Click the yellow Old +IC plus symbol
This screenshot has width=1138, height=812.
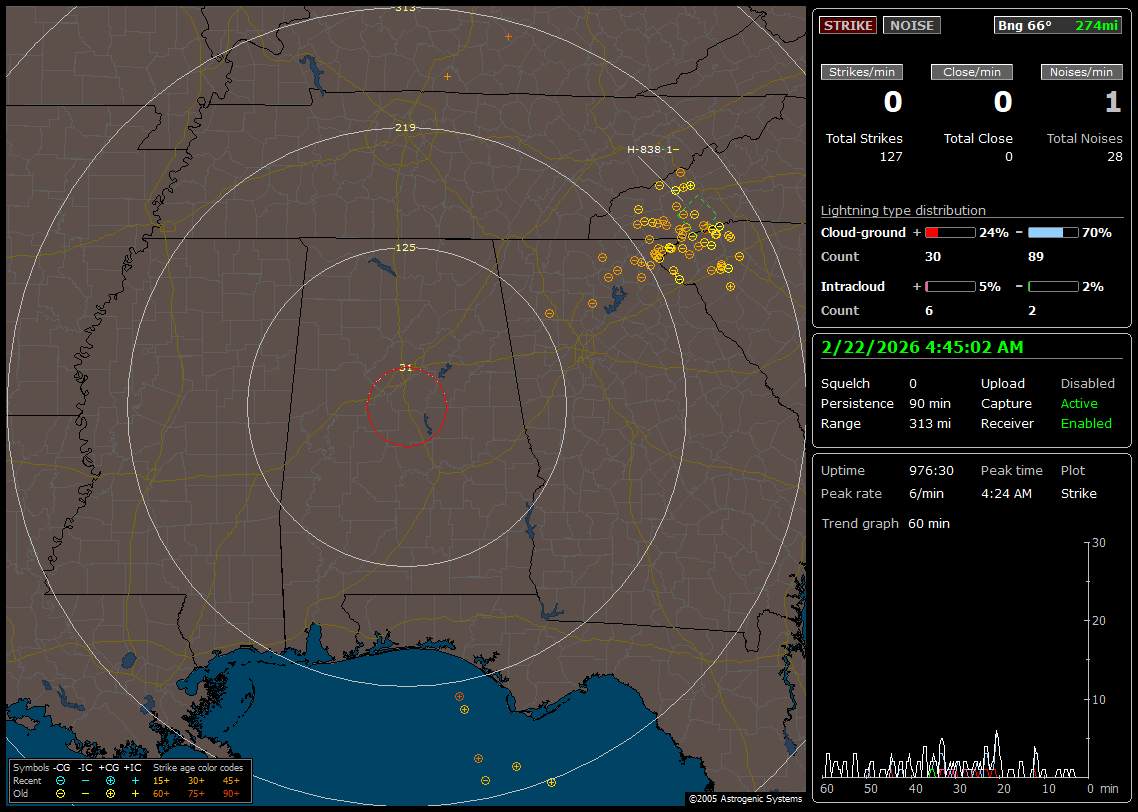tap(135, 793)
